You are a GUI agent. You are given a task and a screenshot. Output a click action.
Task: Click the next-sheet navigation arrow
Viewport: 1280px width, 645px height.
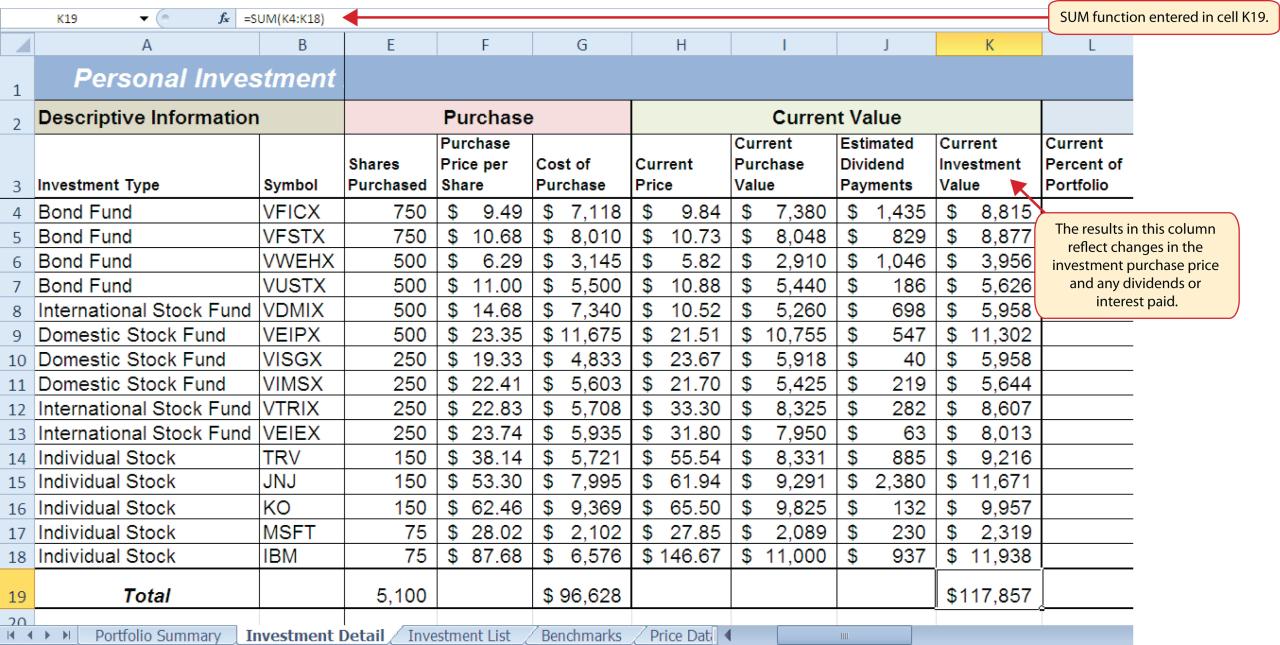point(48,634)
